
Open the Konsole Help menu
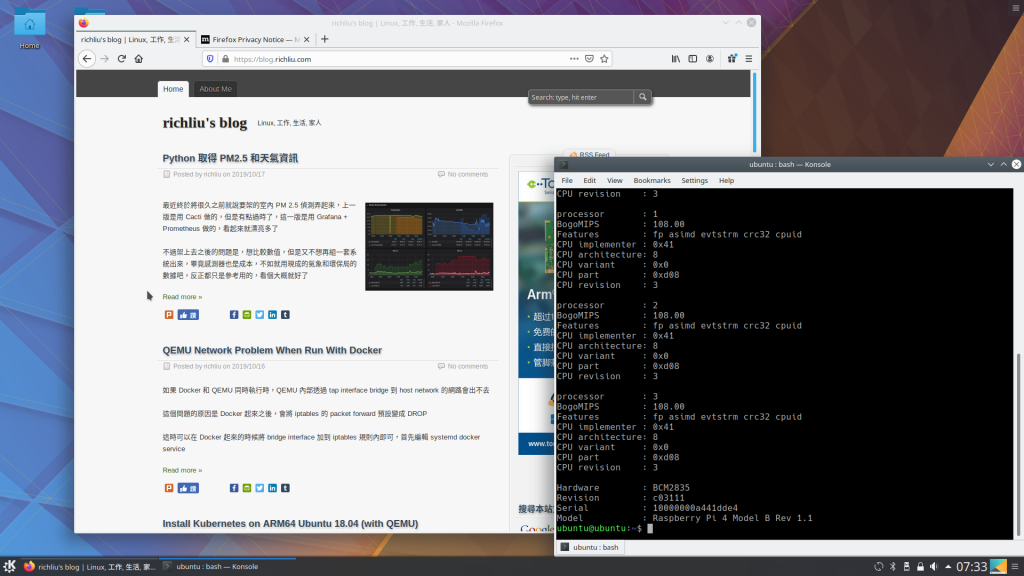coord(726,181)
